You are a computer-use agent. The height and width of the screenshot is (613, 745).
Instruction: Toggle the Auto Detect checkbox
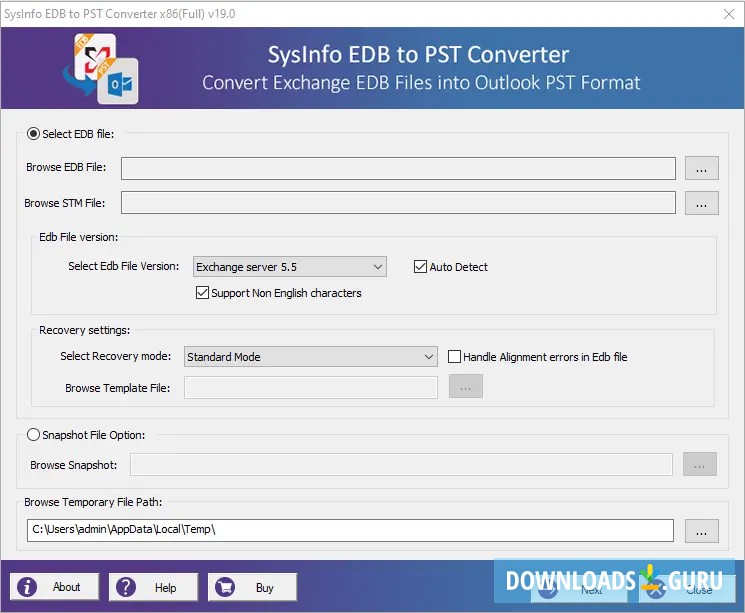point(420,267)
